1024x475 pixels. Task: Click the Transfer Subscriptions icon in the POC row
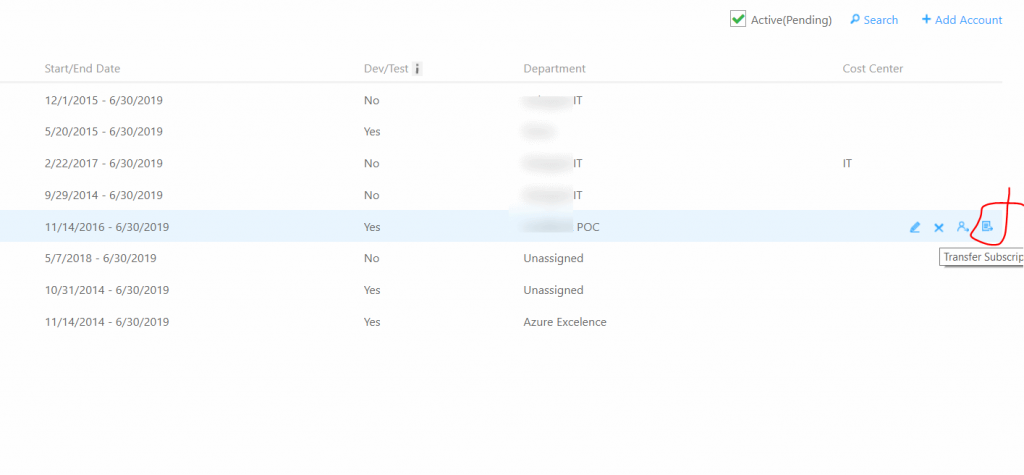pos(987,227)
